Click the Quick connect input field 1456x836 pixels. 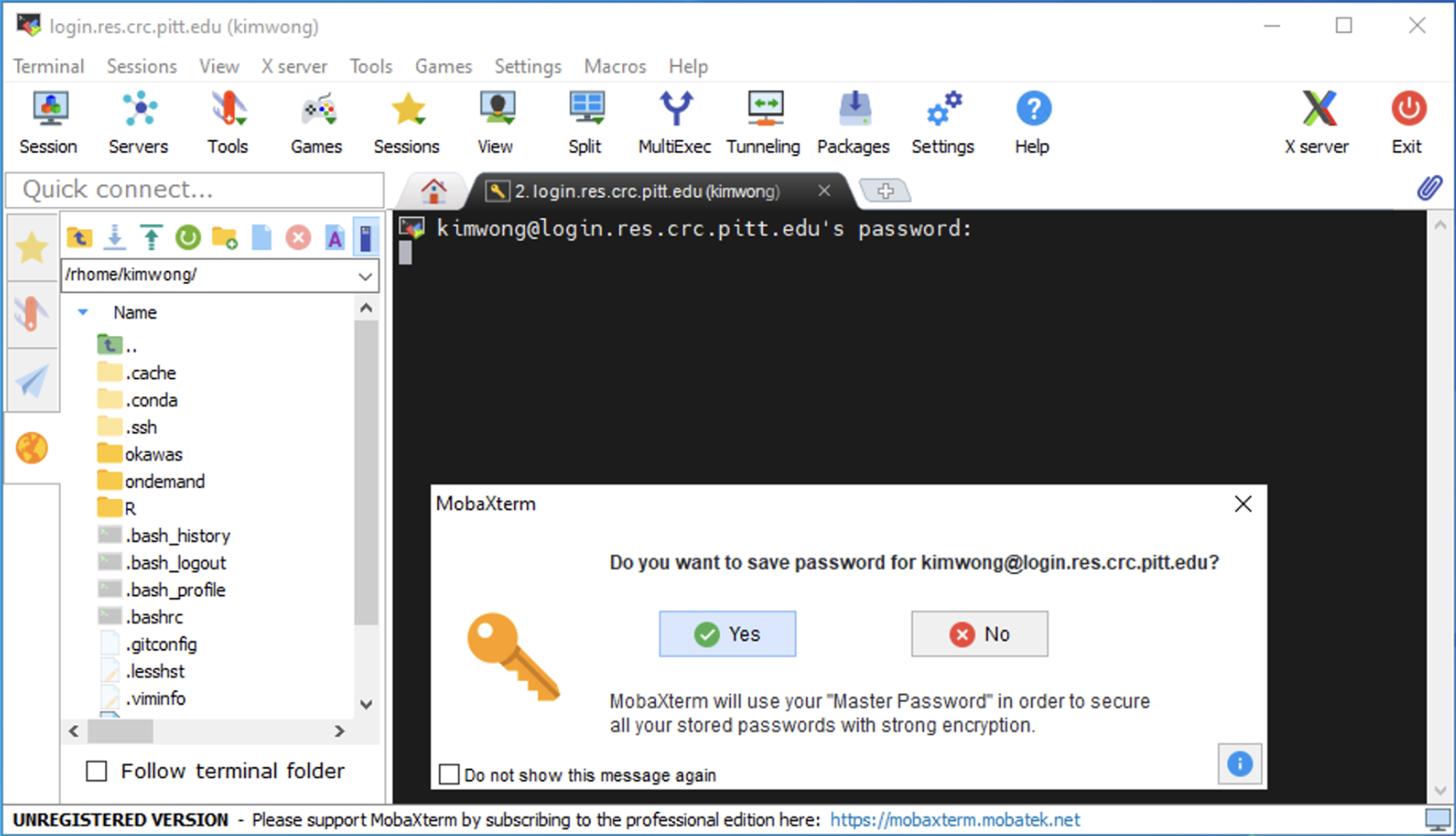click(195, 190)
